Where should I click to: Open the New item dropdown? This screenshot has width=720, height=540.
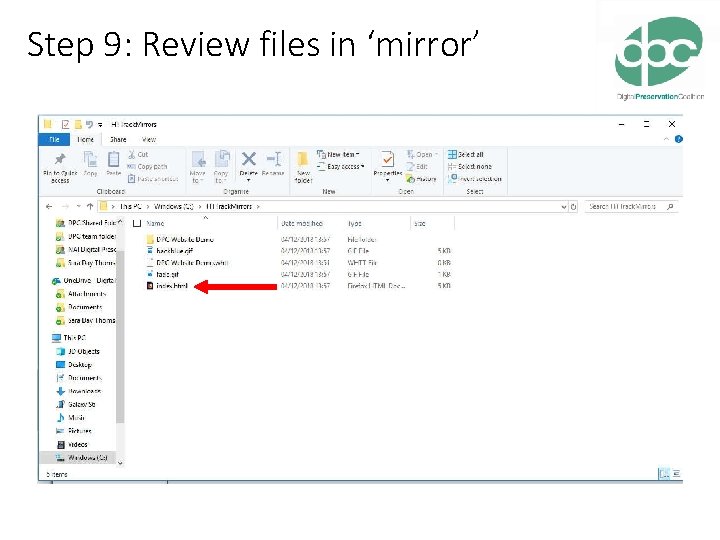point(338,154)
